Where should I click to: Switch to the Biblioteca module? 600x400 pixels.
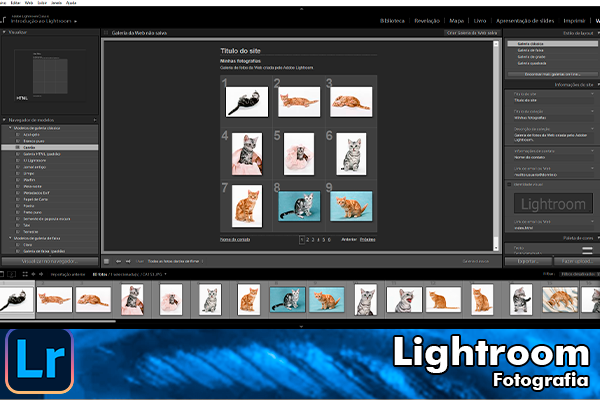click(392, 21)
